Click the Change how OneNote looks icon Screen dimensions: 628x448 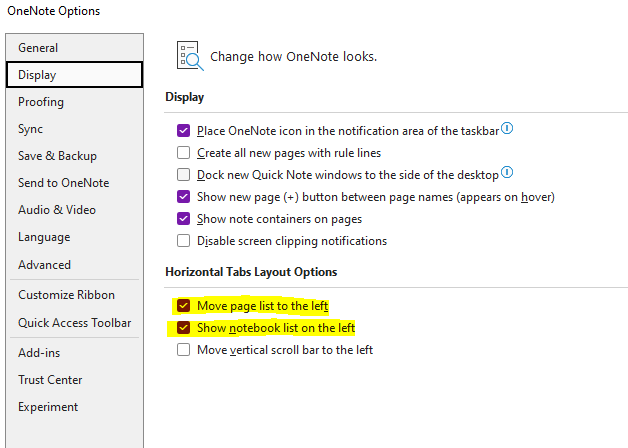[x=190, y=56]
